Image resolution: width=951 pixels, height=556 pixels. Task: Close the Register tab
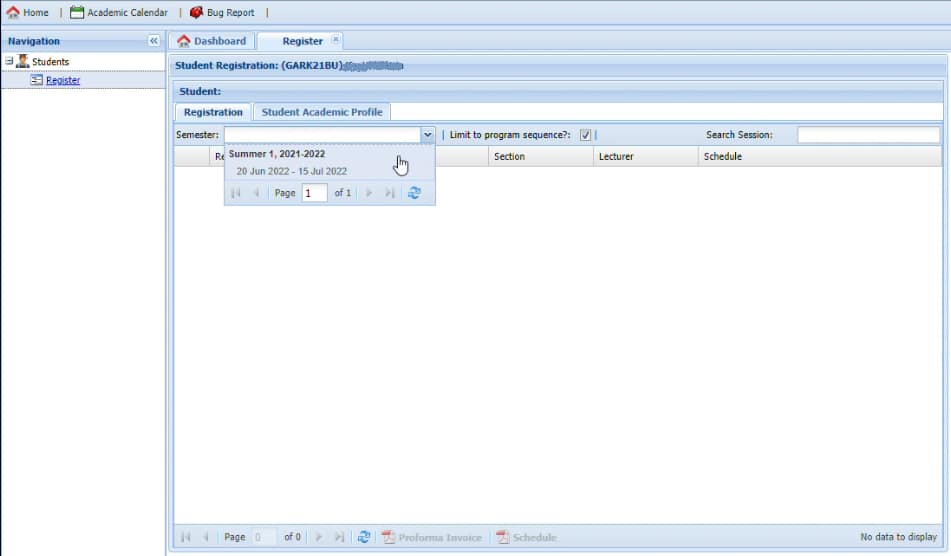[335, 40]
